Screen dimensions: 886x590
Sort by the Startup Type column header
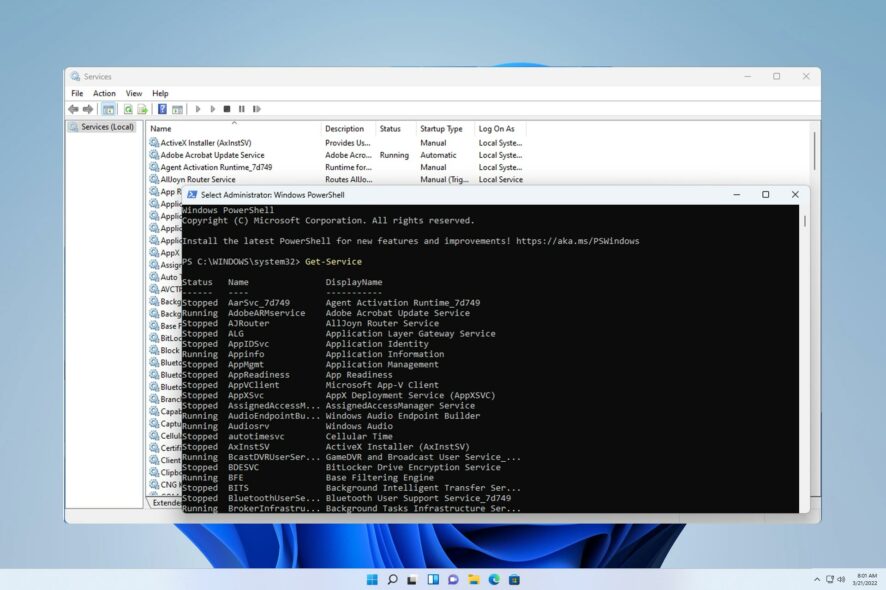[443, 128]
